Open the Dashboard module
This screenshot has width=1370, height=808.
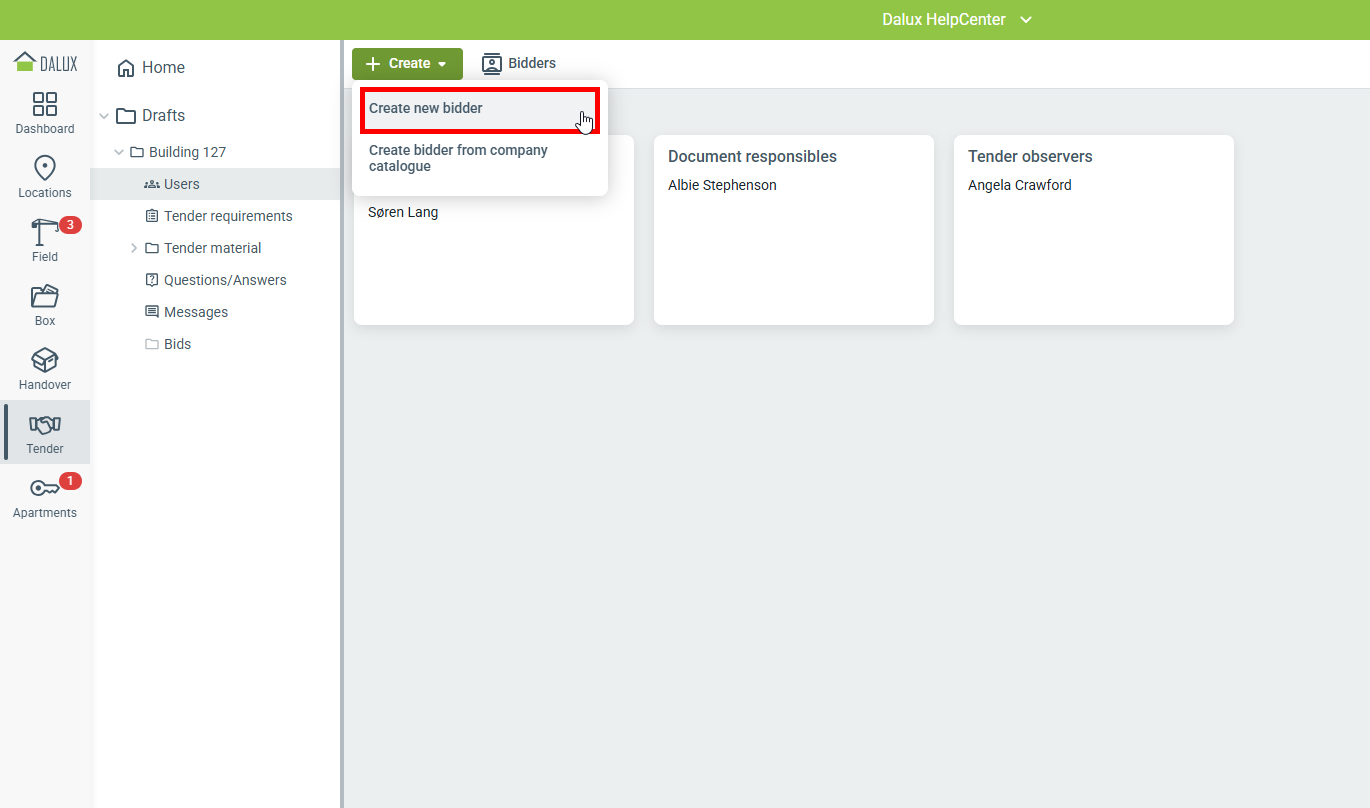(45, 113)
